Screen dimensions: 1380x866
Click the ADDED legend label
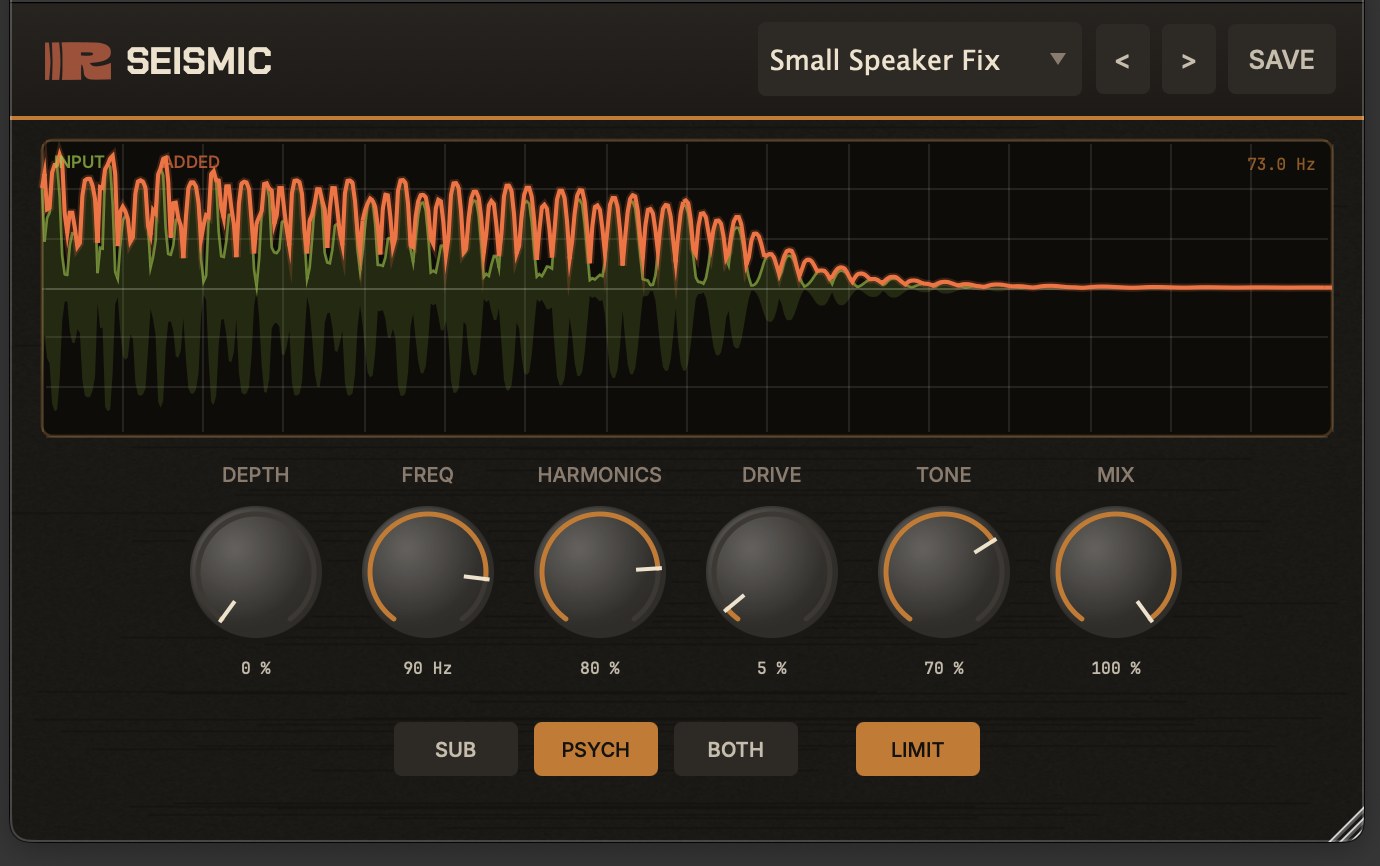click(x=190, y=162)
